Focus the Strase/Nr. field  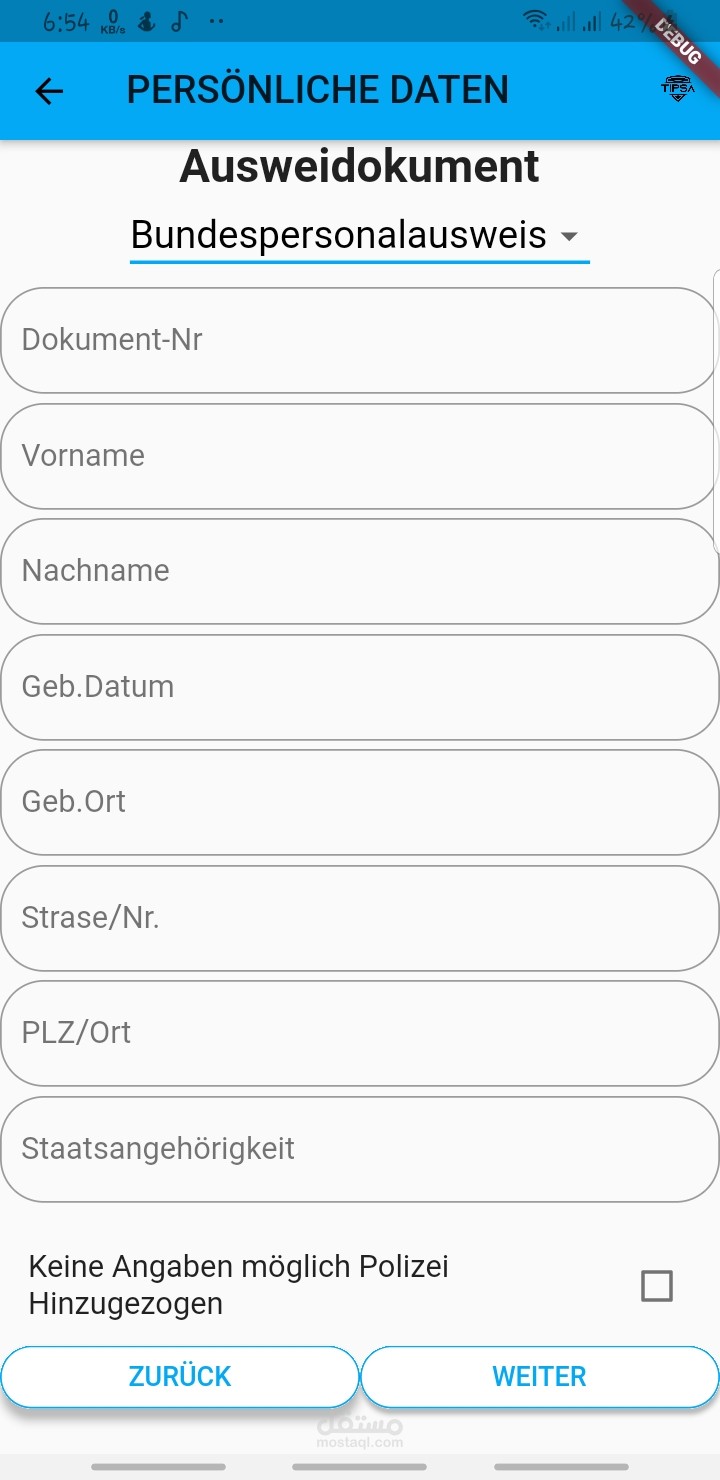click(360, 918)
